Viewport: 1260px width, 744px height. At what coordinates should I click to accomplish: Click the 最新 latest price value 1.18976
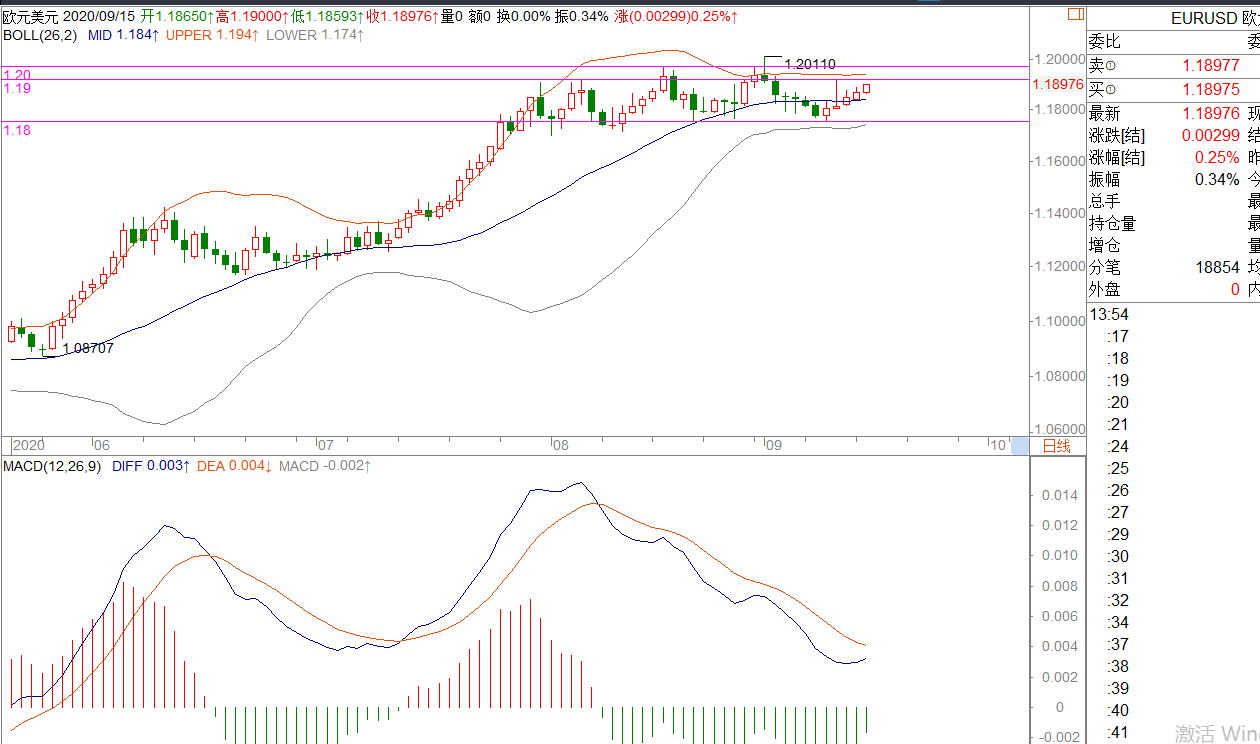pyautogui.click(x=1211, y=114)
